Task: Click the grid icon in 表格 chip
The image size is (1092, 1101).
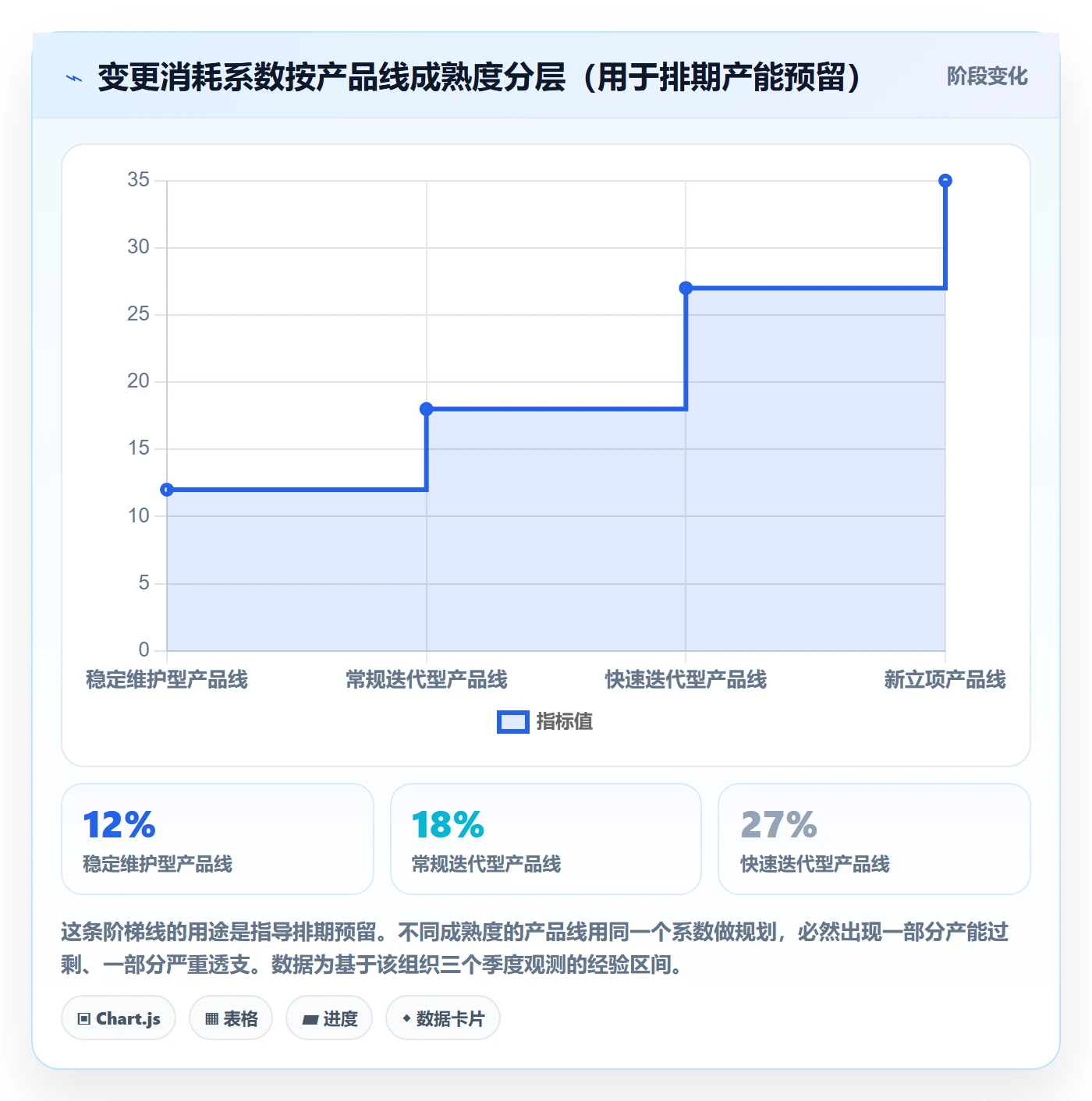Action: (x=211, y=1019)
